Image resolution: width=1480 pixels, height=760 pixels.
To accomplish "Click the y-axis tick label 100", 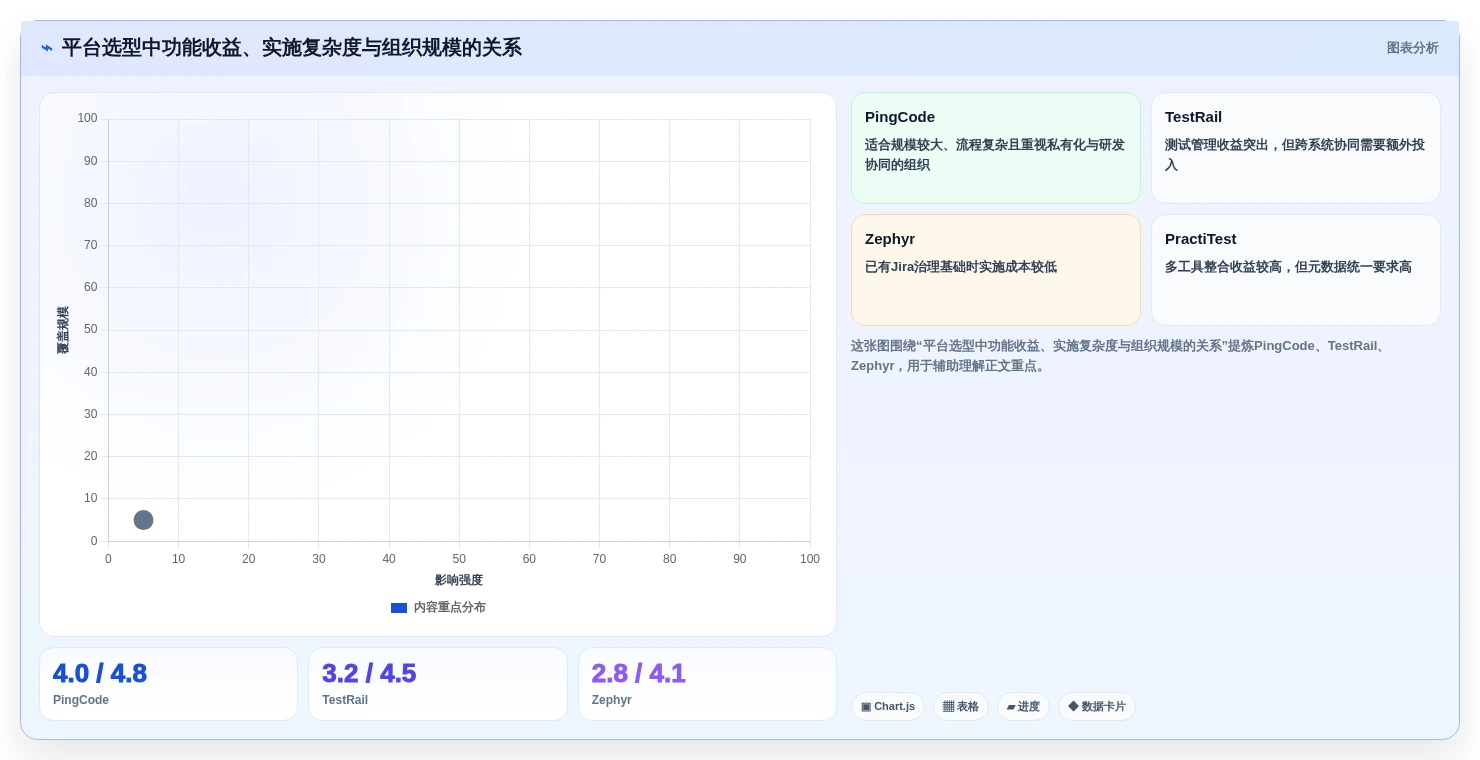I will click(87, 118).
